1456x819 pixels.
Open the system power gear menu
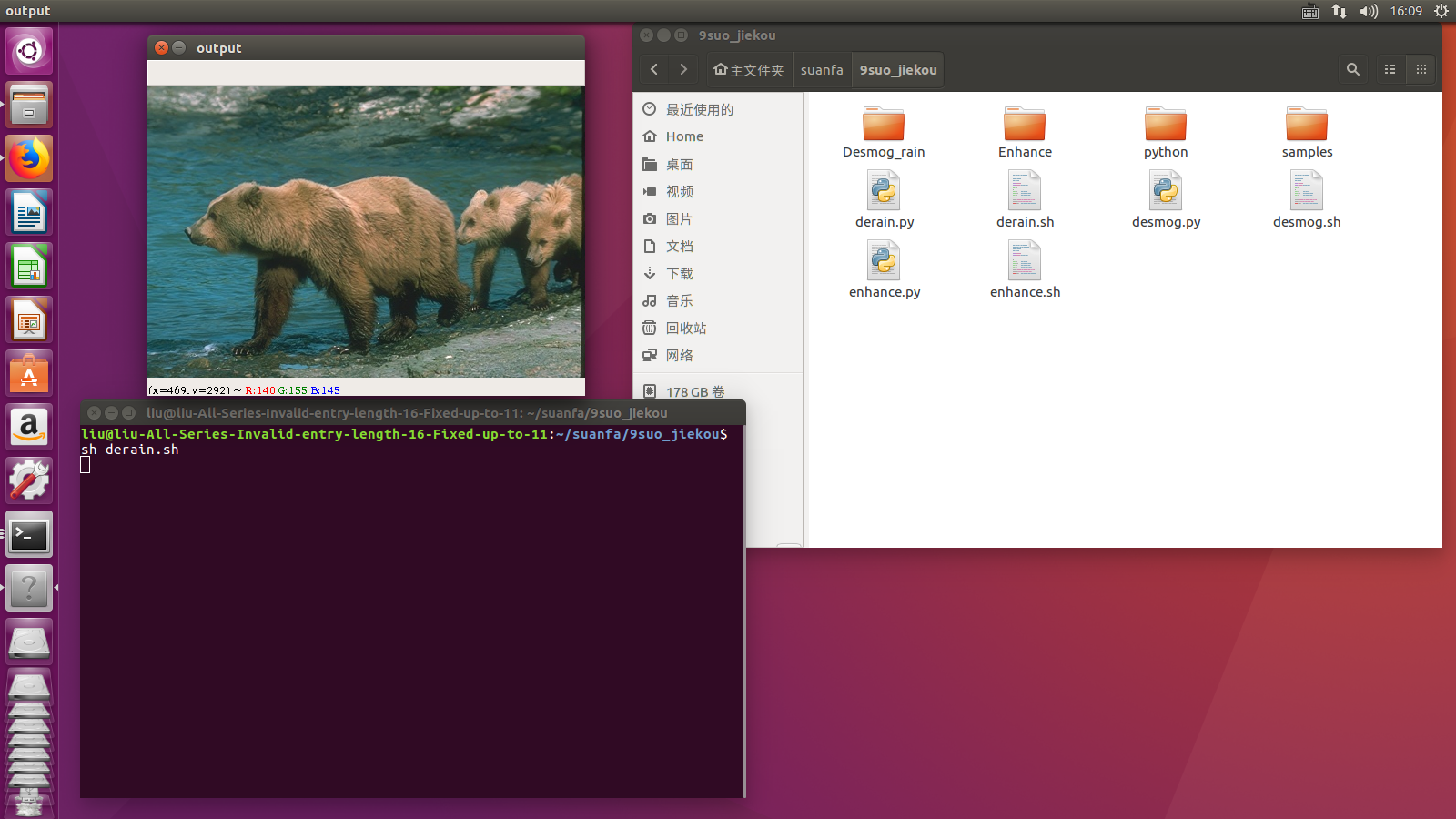pos(1441,11)
